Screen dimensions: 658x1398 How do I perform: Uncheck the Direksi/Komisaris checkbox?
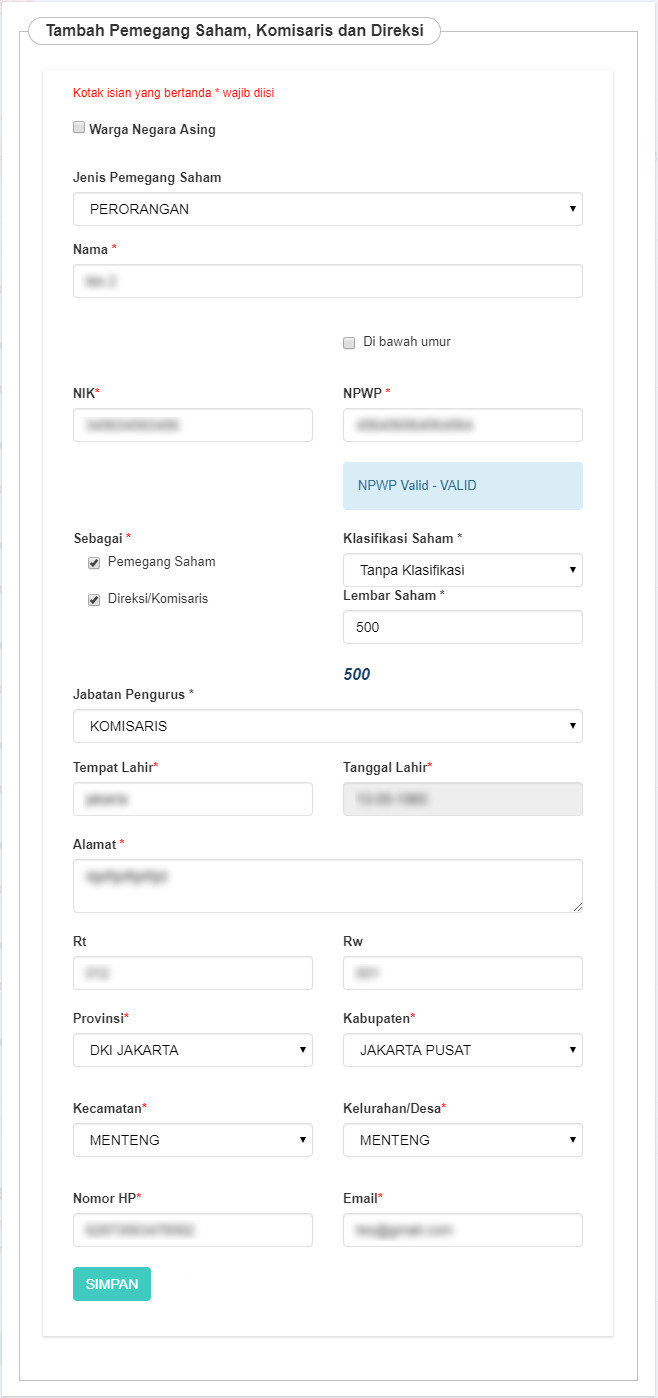click(94, 600)
